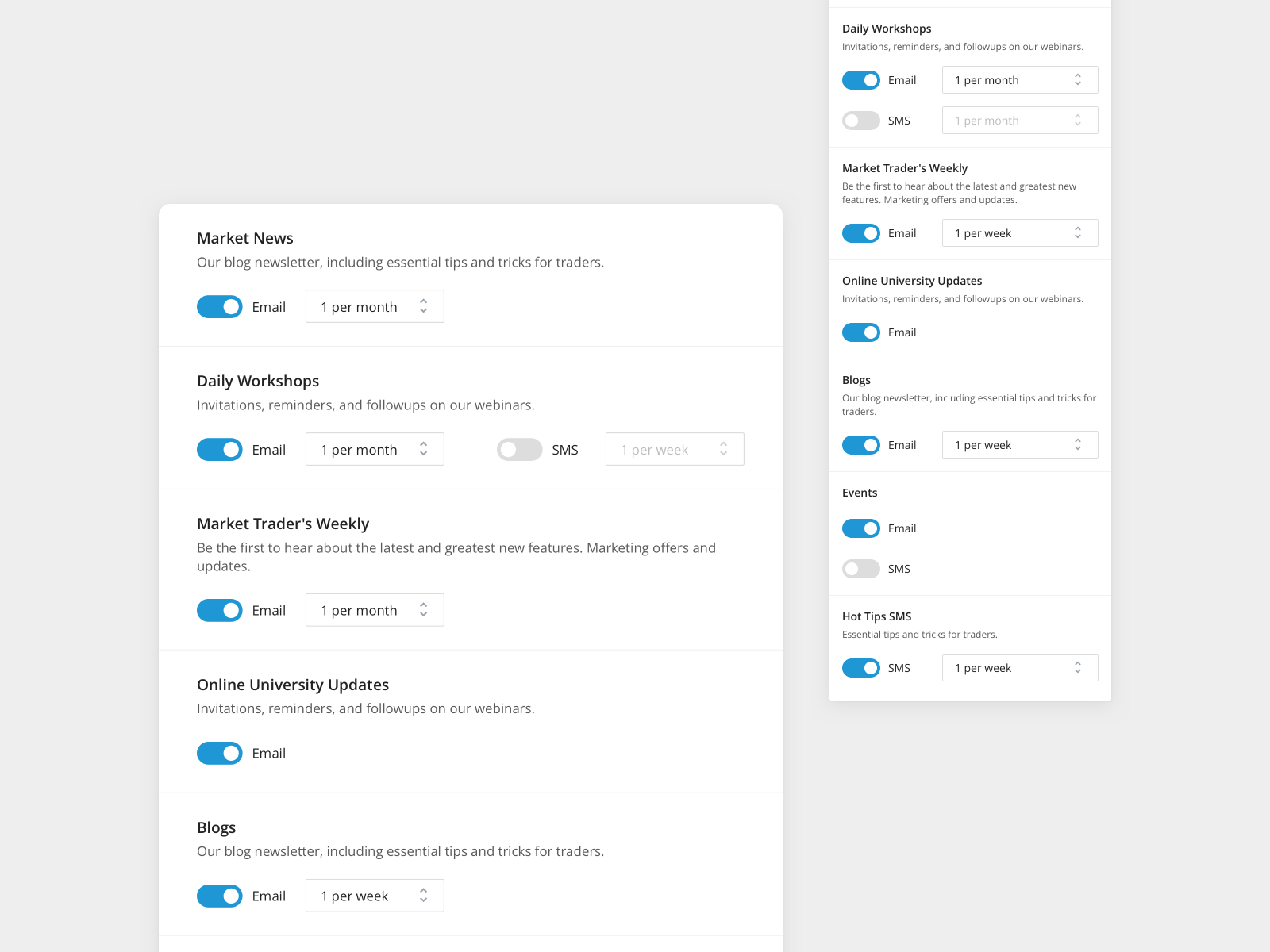Click the Email label next to Market News toggle

(x=268, y=306)
